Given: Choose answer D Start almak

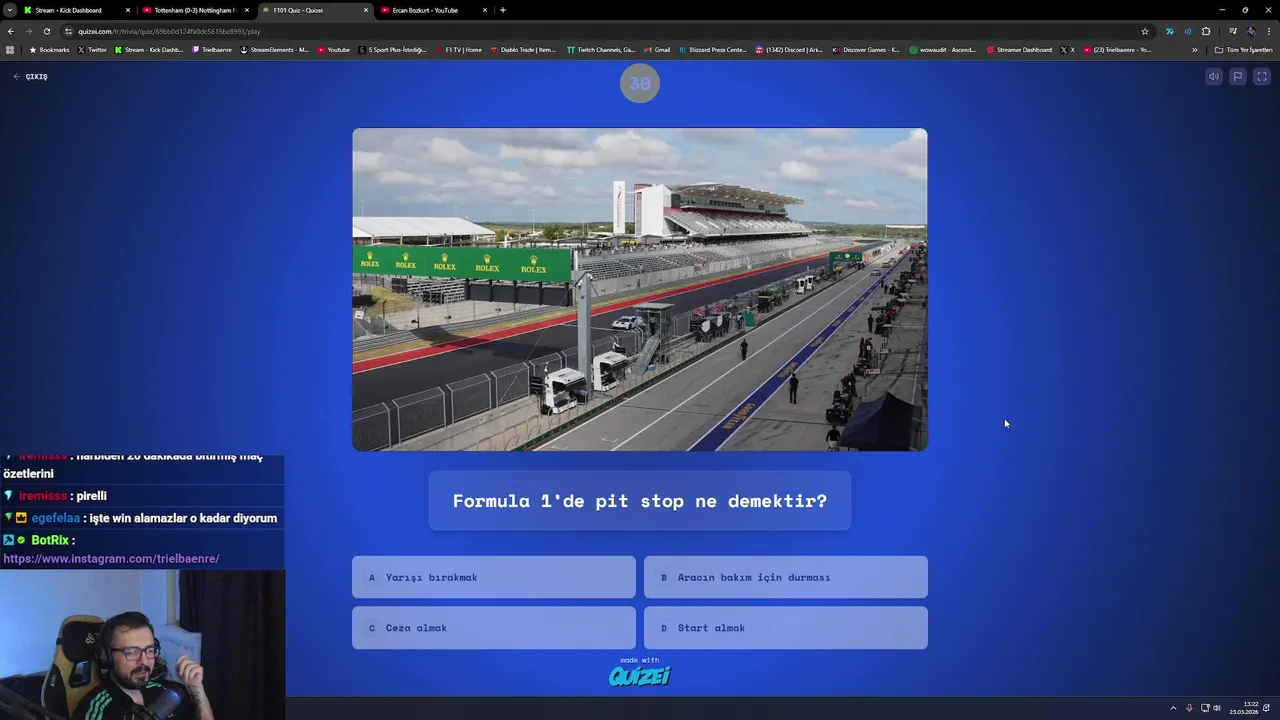Looking at the screenshot, I should click(x=785, y=628).
